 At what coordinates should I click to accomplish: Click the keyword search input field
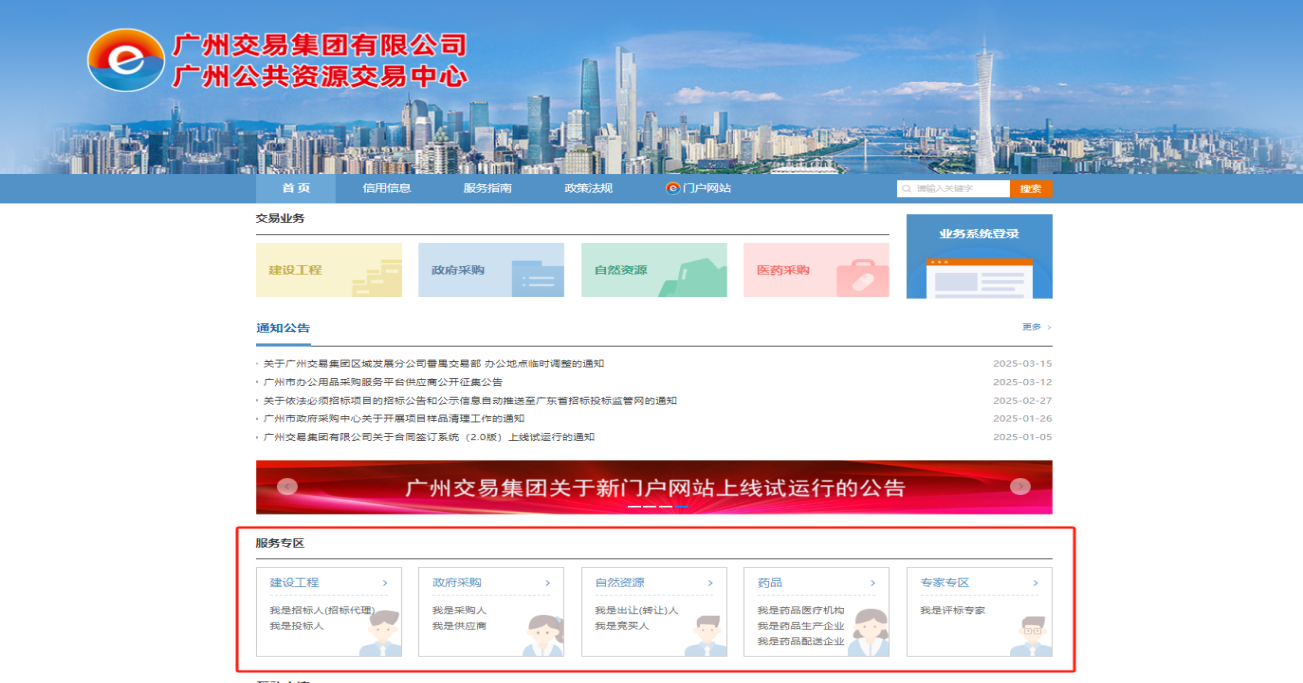tap(955, 187)
